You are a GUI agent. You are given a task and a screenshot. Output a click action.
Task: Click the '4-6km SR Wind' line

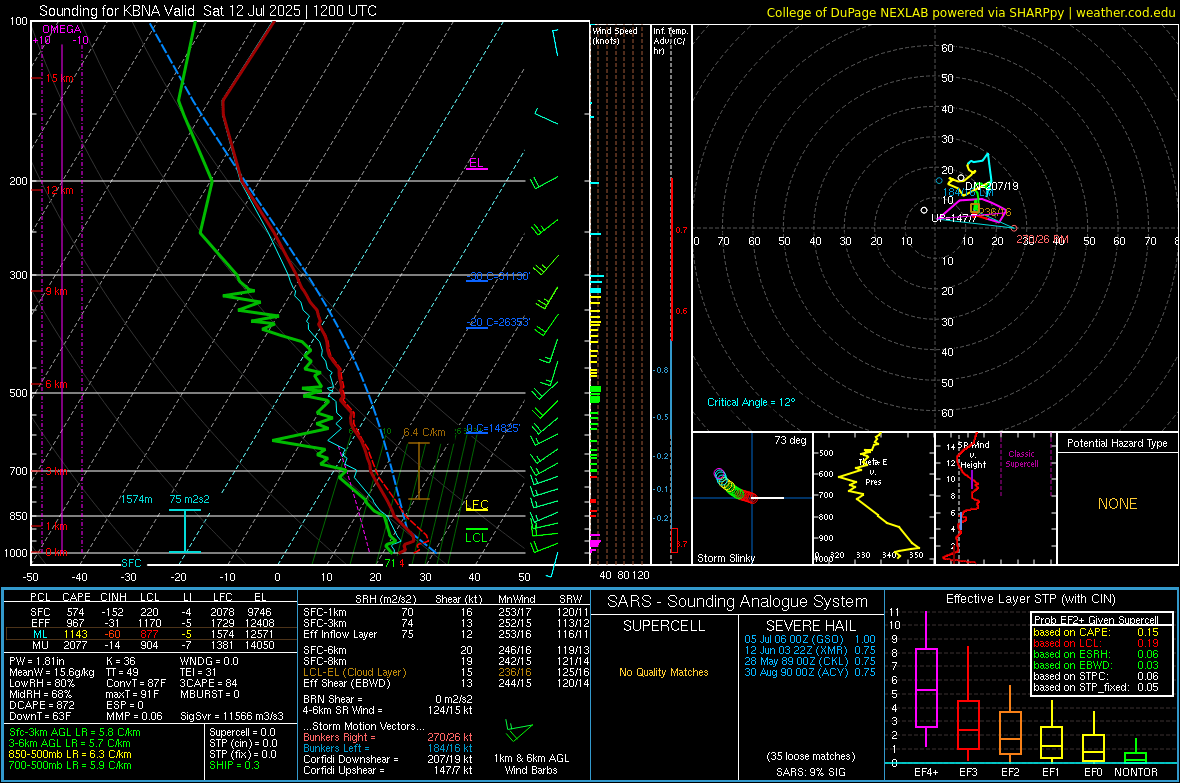tap(388, 710)
